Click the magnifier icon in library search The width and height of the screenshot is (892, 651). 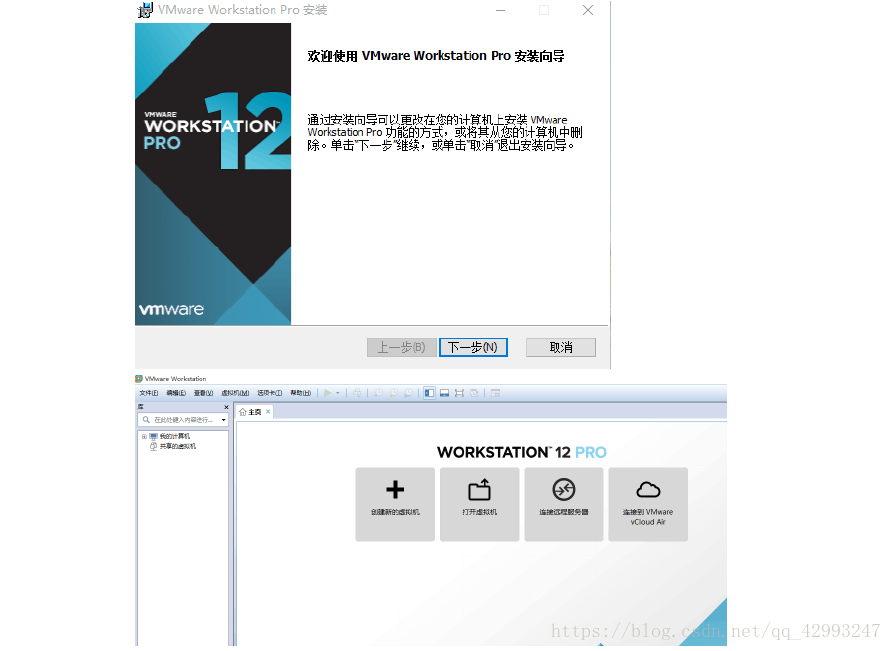pos(146,420)
